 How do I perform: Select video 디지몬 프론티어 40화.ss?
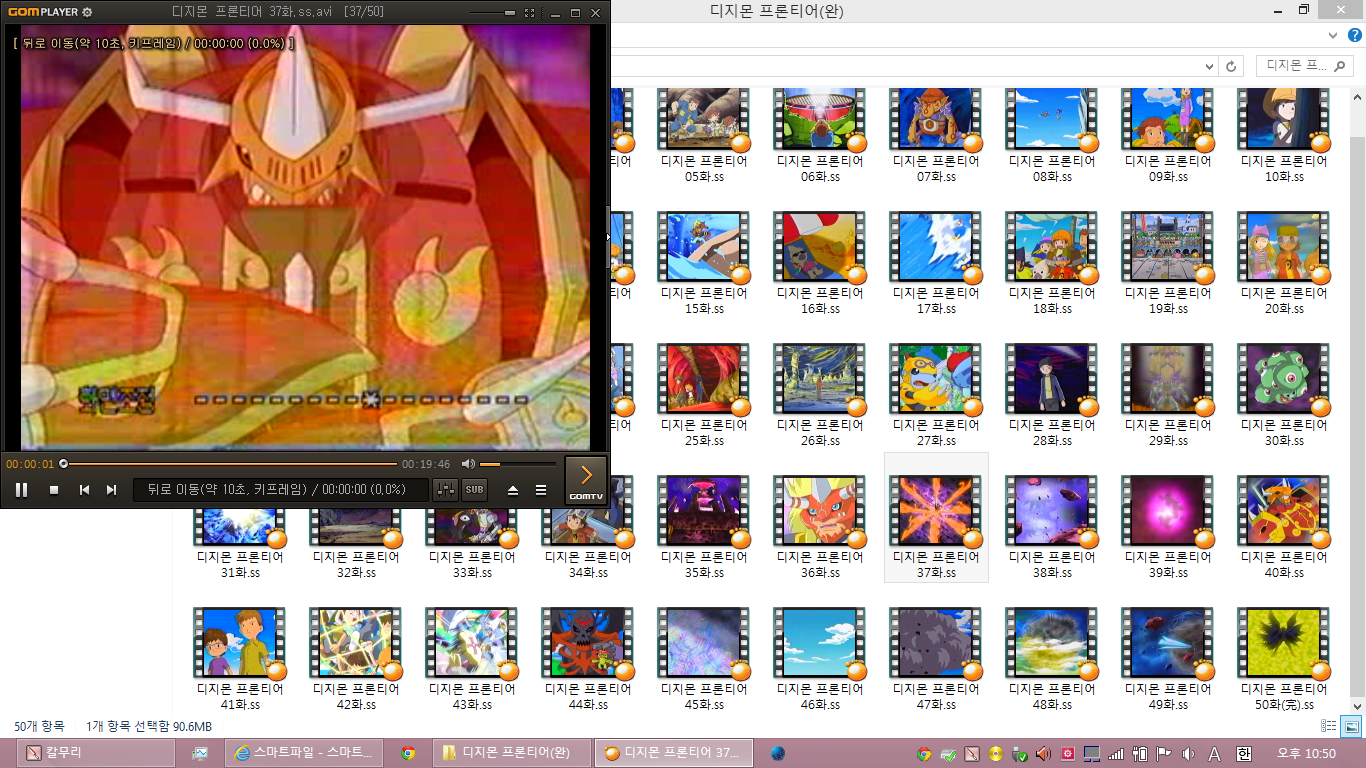click(x=1284, y=527)
